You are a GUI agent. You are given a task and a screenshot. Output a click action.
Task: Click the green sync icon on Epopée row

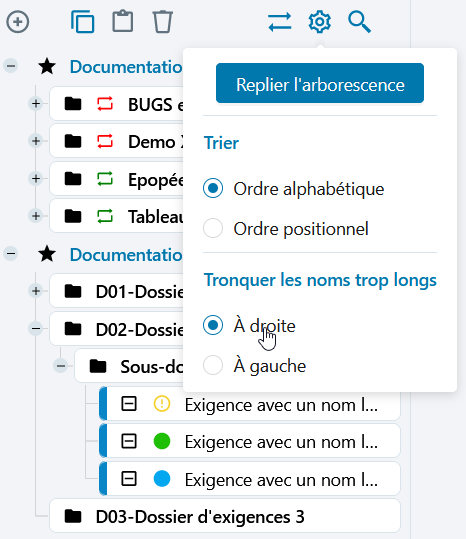pos(105,179)
